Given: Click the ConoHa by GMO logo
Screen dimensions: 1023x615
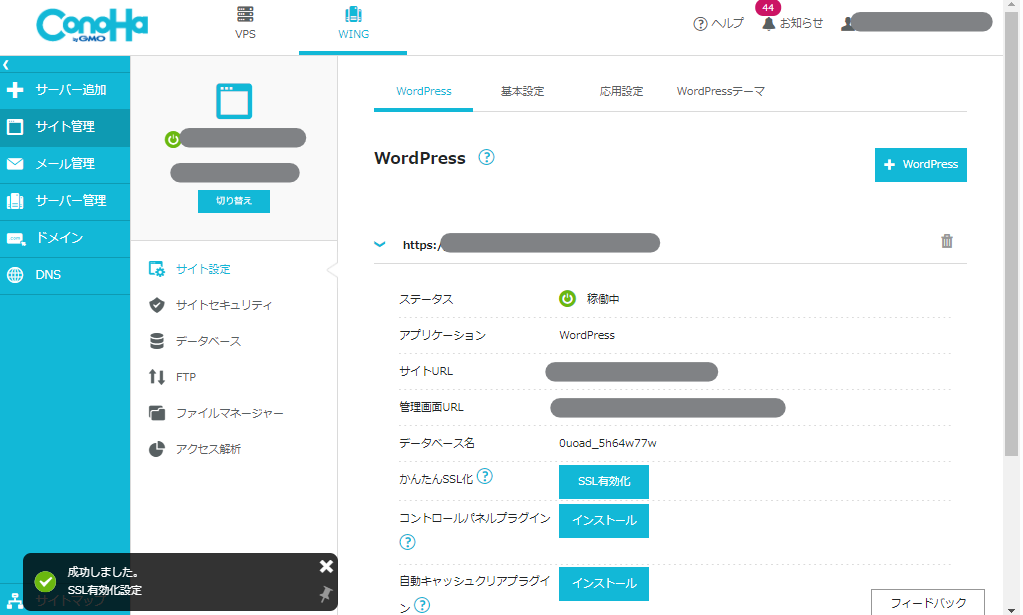Looking at the screenshot, I should (x=92, y=26).
